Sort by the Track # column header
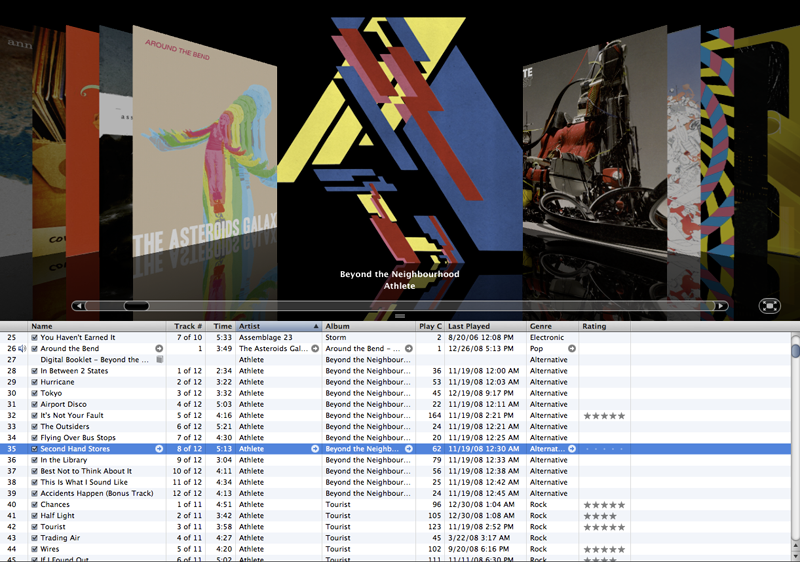Viewport: 800px width, 562px height. pyautogui.click(x=186, y=326)
